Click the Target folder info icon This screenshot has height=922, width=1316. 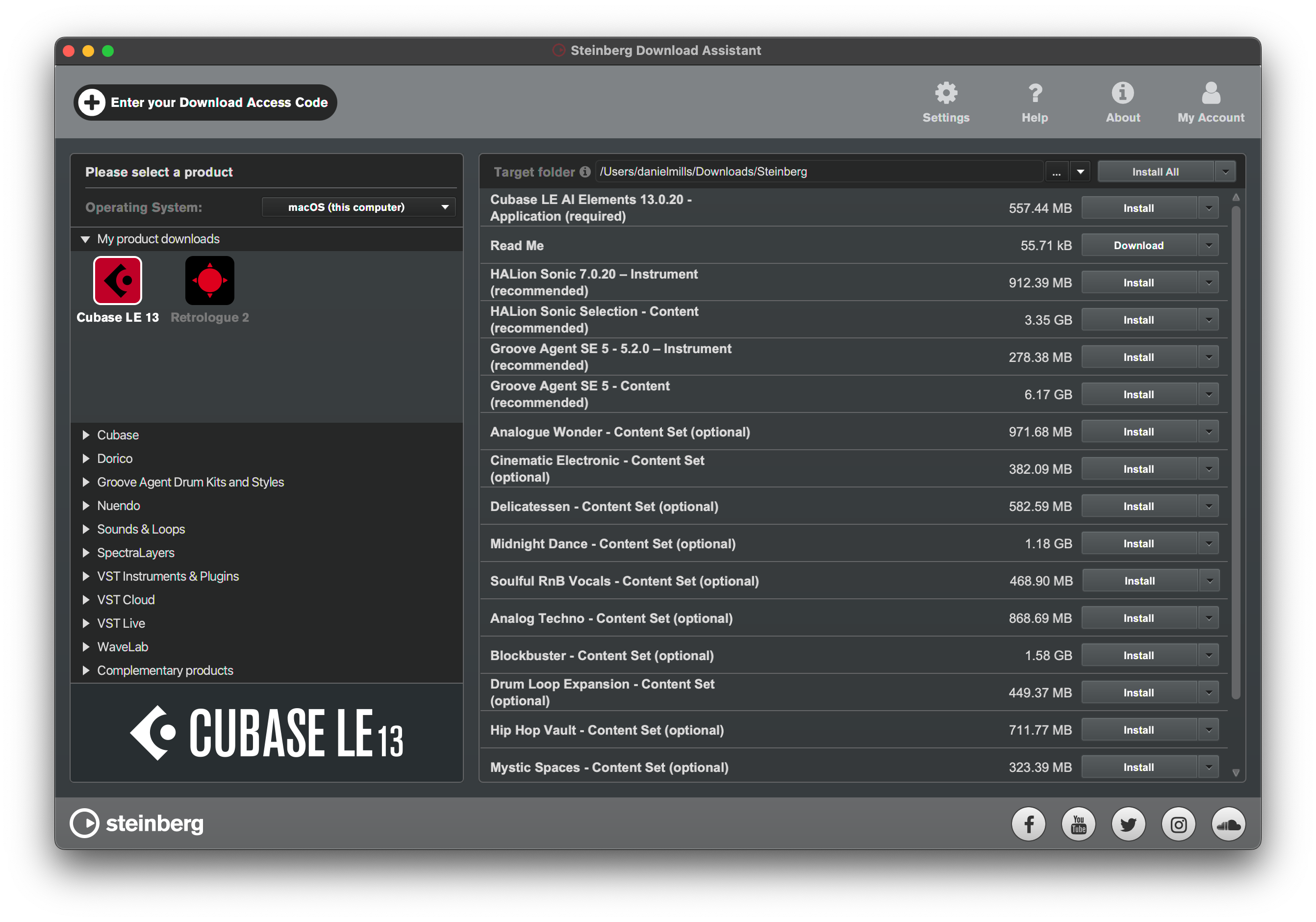pos(584,172)
